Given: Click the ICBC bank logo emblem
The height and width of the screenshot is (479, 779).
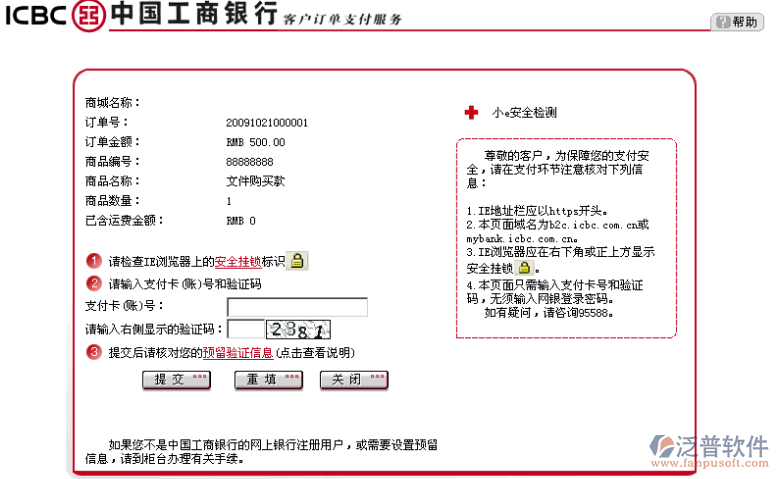Looking at the screenshot, I should [88, 15].
